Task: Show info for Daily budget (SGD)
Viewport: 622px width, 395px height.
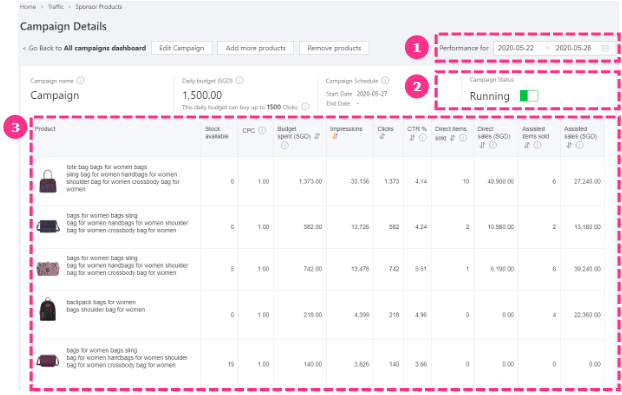Action: click(x=240, y=81)
